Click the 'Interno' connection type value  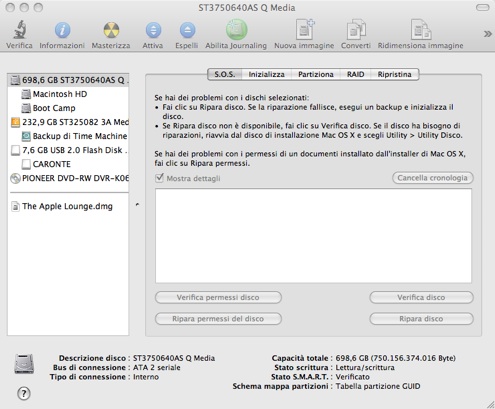(x=146, y=377)
